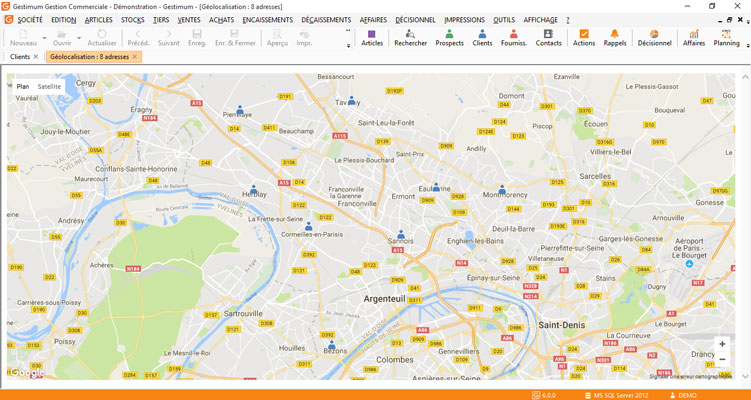Viewport: 751px width, 400px height.
Task: Open the IMPRESSIONS menu
Action: point(464,20)
